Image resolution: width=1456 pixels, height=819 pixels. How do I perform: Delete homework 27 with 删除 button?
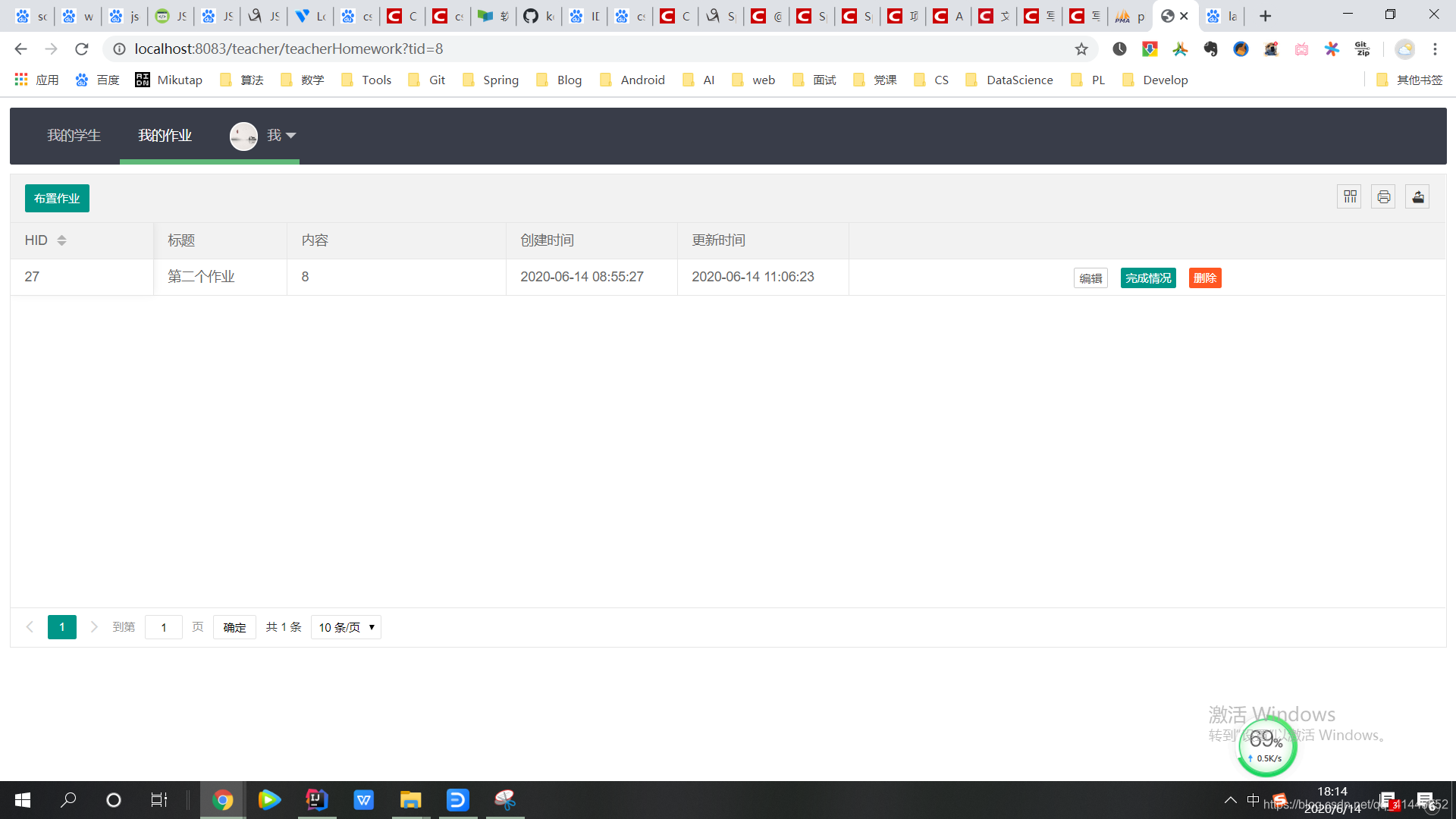(1204, 278)
